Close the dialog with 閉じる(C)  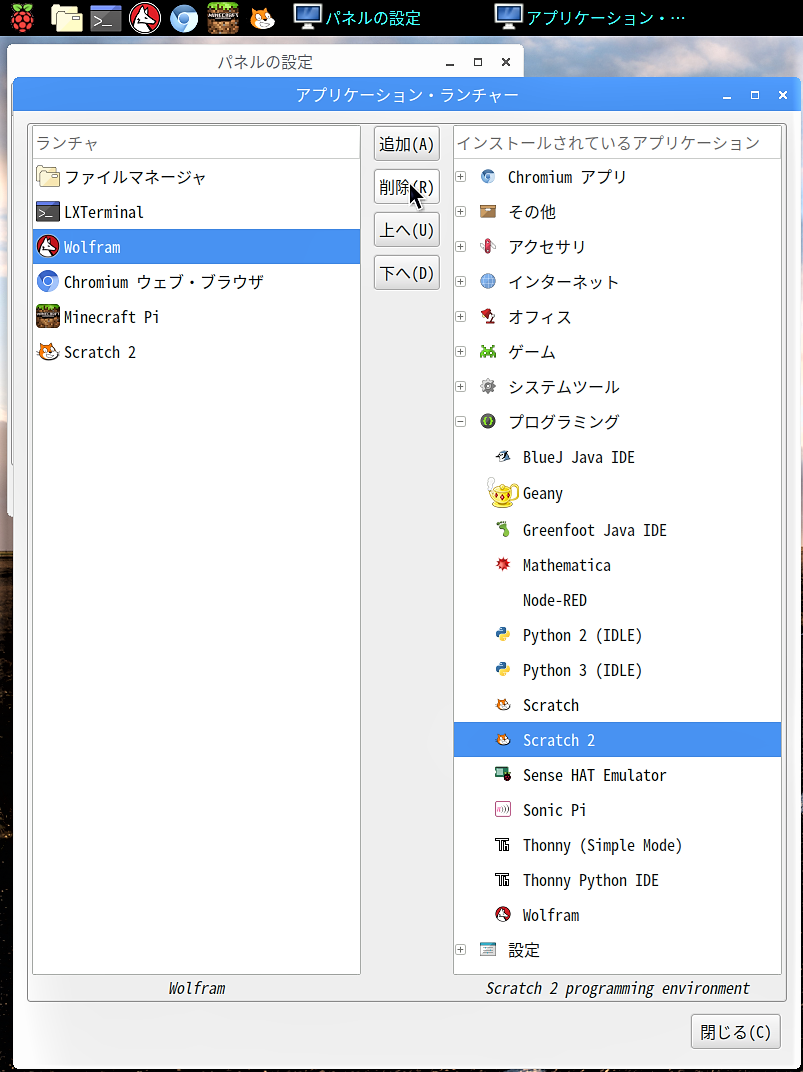tap(735, 1032)
